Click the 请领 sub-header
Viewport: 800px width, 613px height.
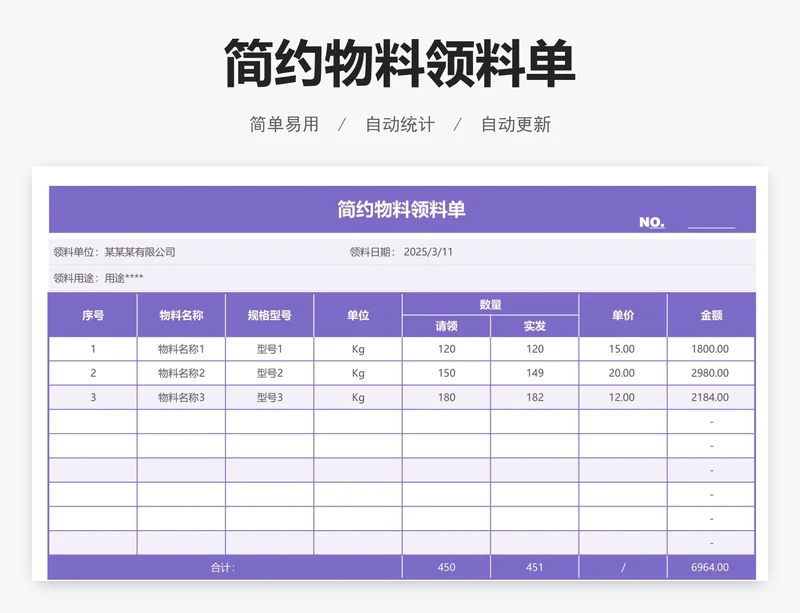coord(446,326)
